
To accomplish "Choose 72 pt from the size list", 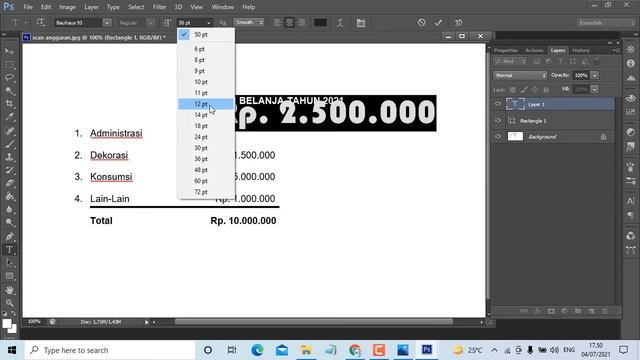I will pyautogui.click(x=206, y=192).
